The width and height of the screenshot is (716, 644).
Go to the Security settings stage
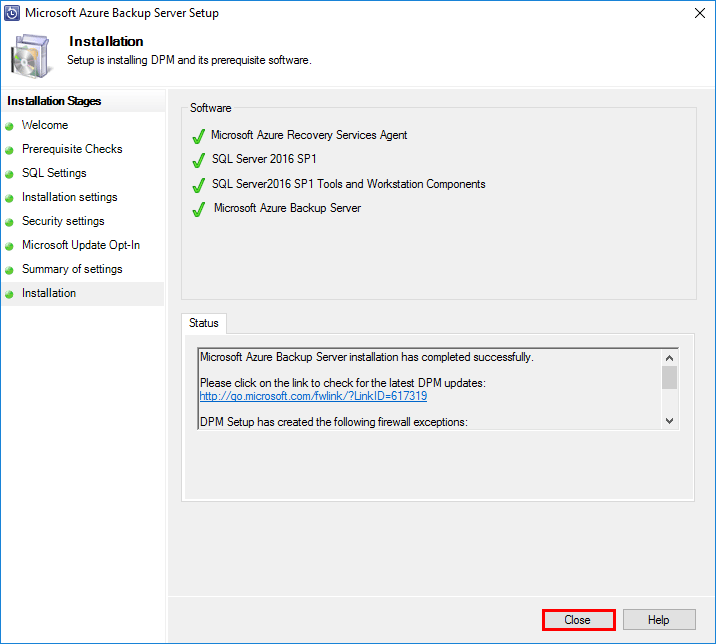(x=63, y=221)
